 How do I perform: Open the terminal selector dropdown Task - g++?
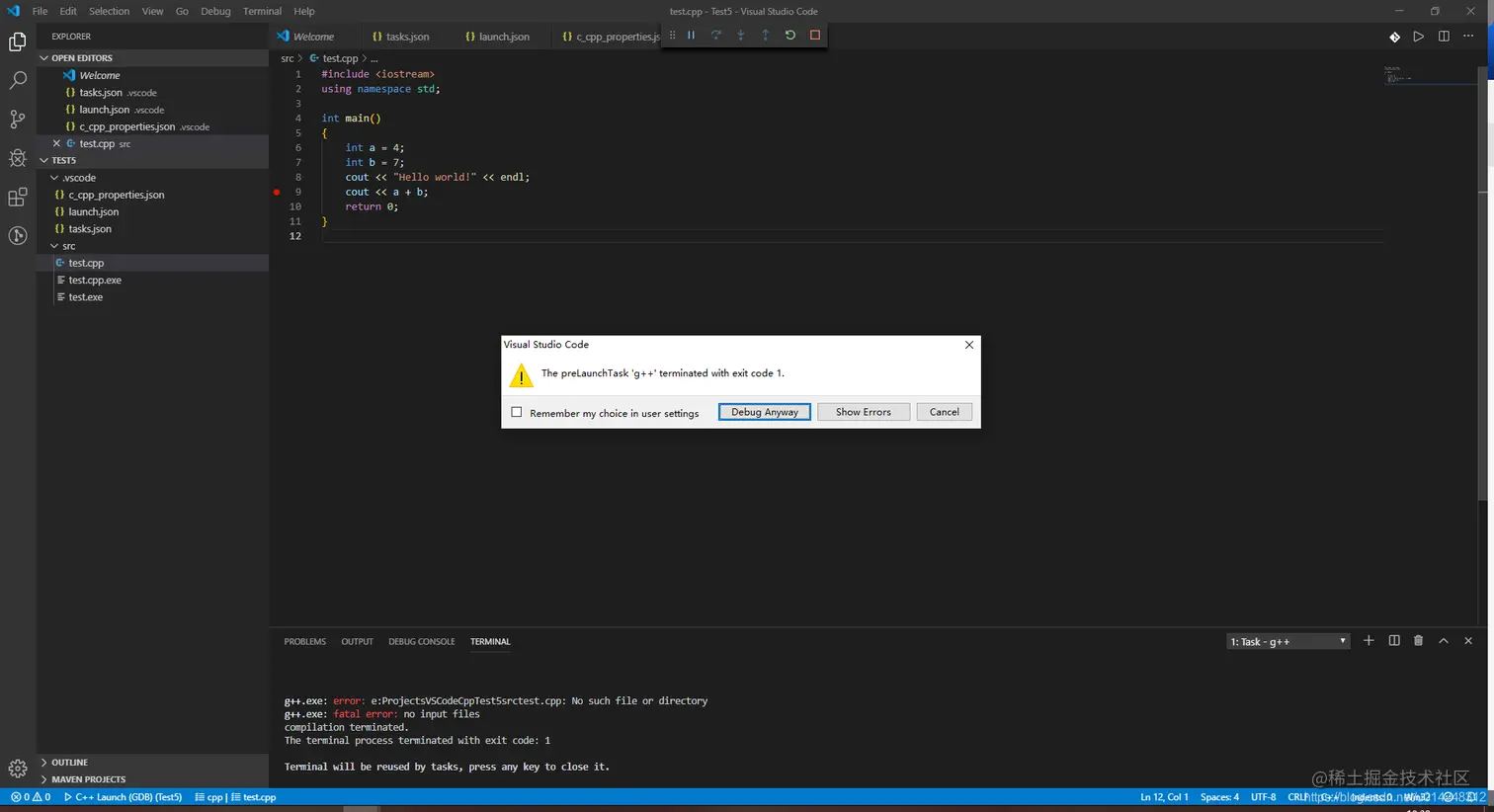(1288, 641)
